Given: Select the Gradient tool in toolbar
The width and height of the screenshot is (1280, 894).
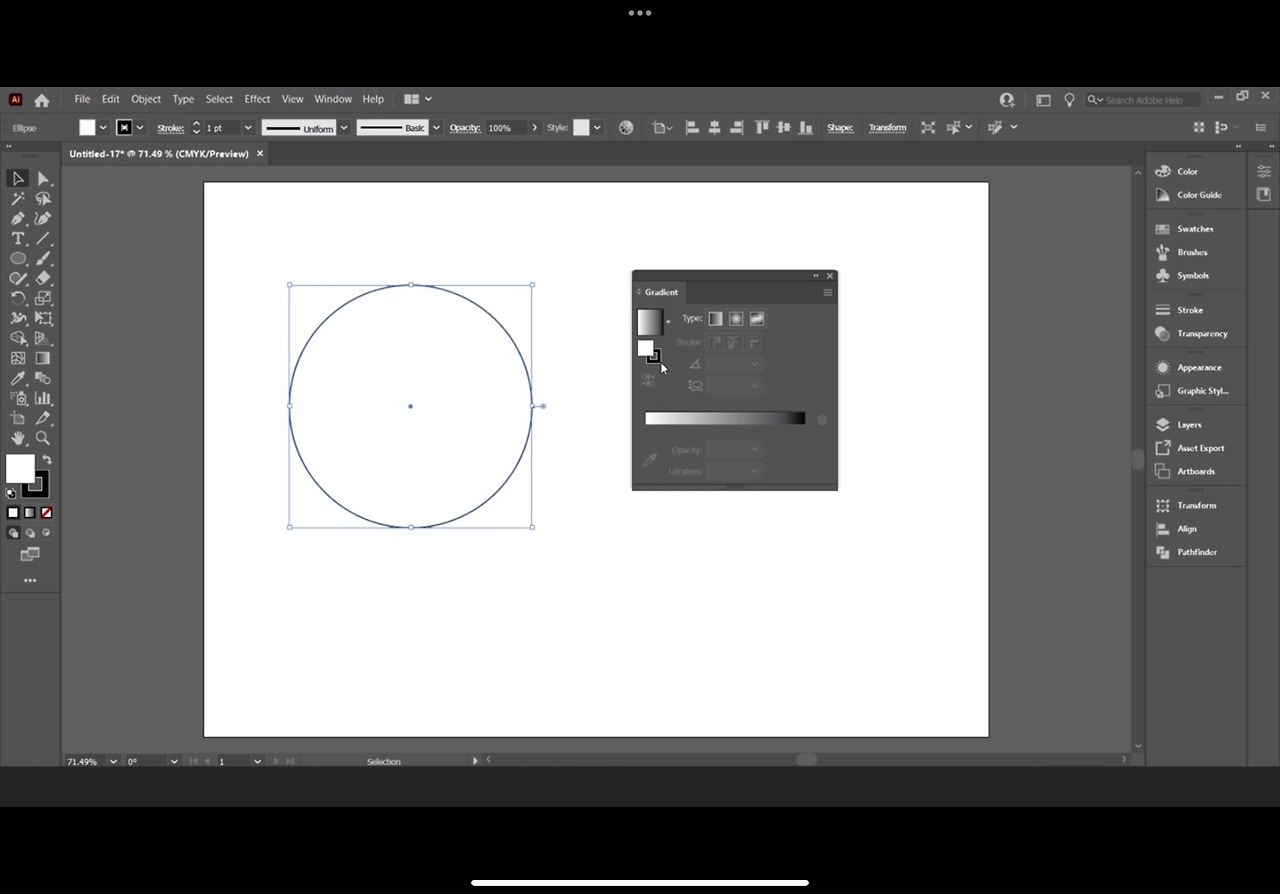Looking at the screenshot, I should 43,358.
